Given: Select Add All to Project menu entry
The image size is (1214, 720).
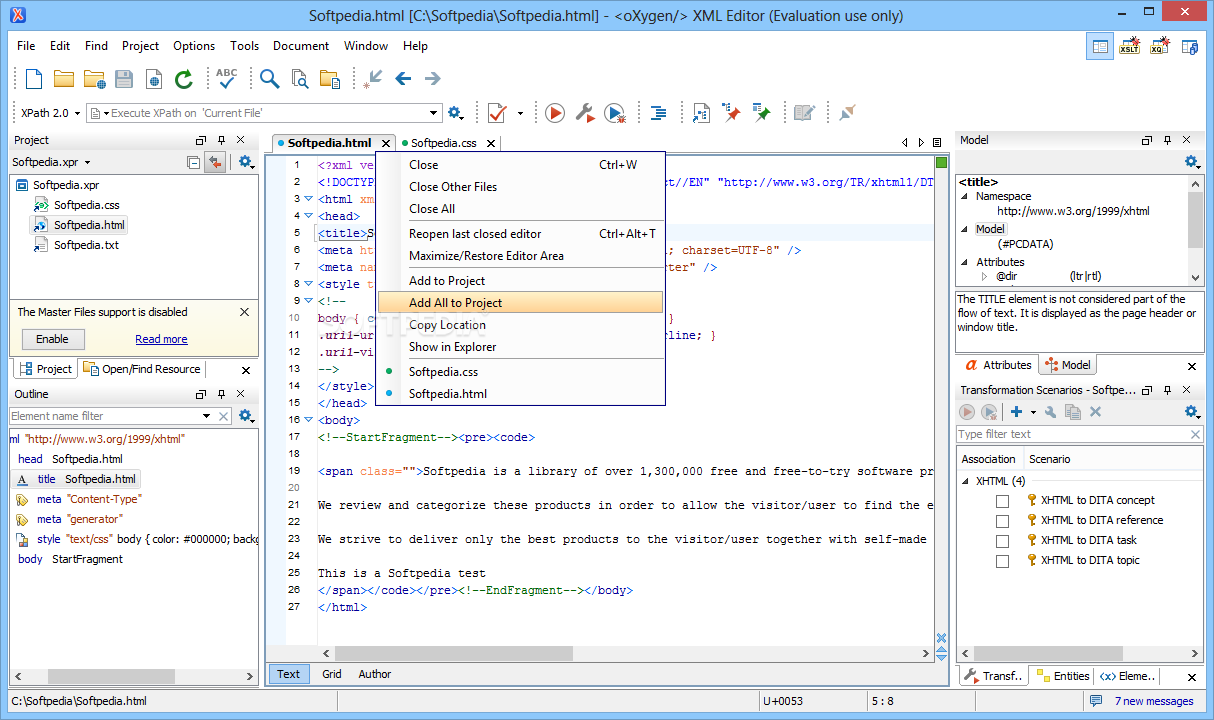Looking at the screenshot, I should [521, 303].
